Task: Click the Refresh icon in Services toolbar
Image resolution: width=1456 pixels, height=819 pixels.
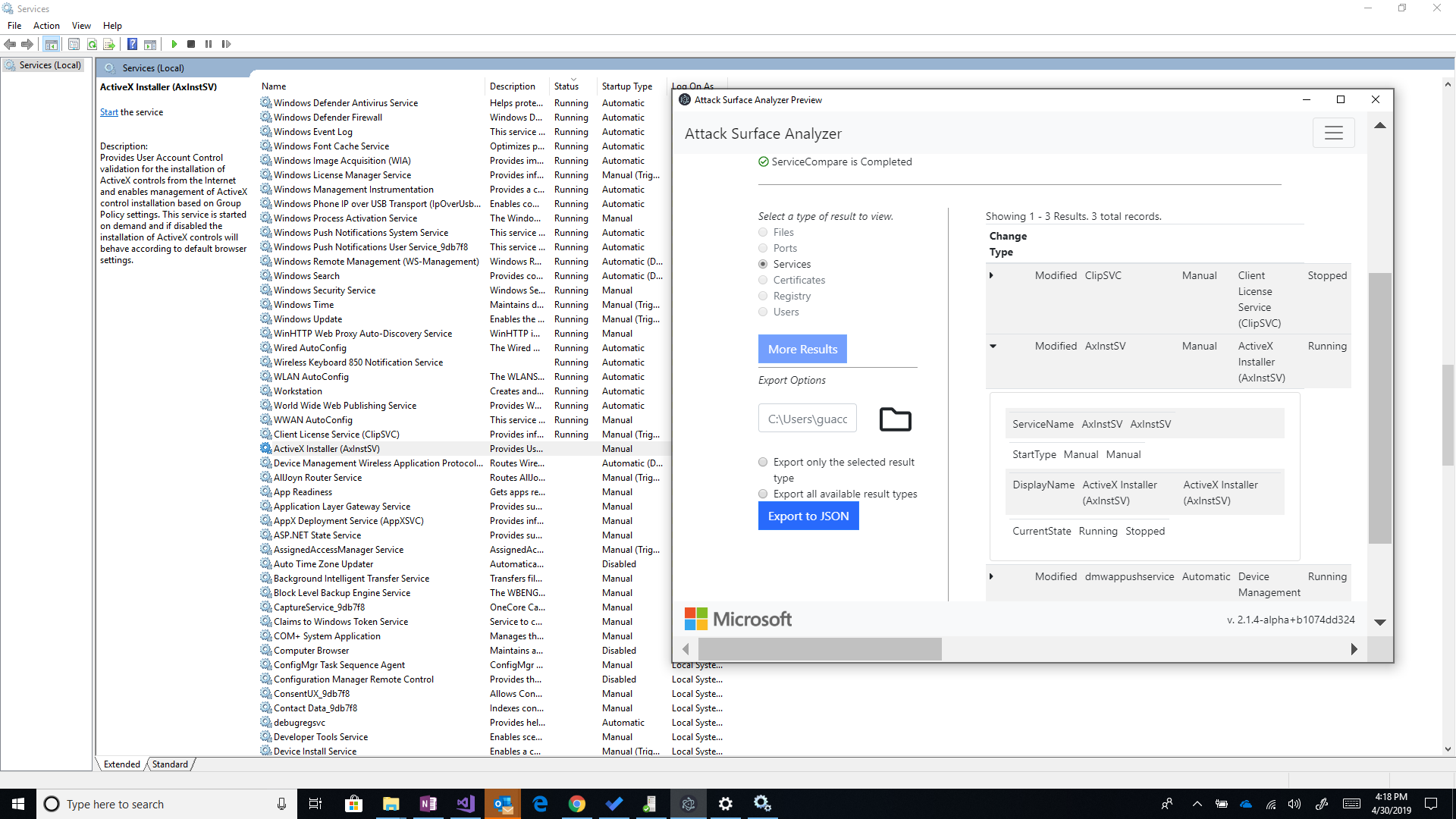Action: point(92,44)
